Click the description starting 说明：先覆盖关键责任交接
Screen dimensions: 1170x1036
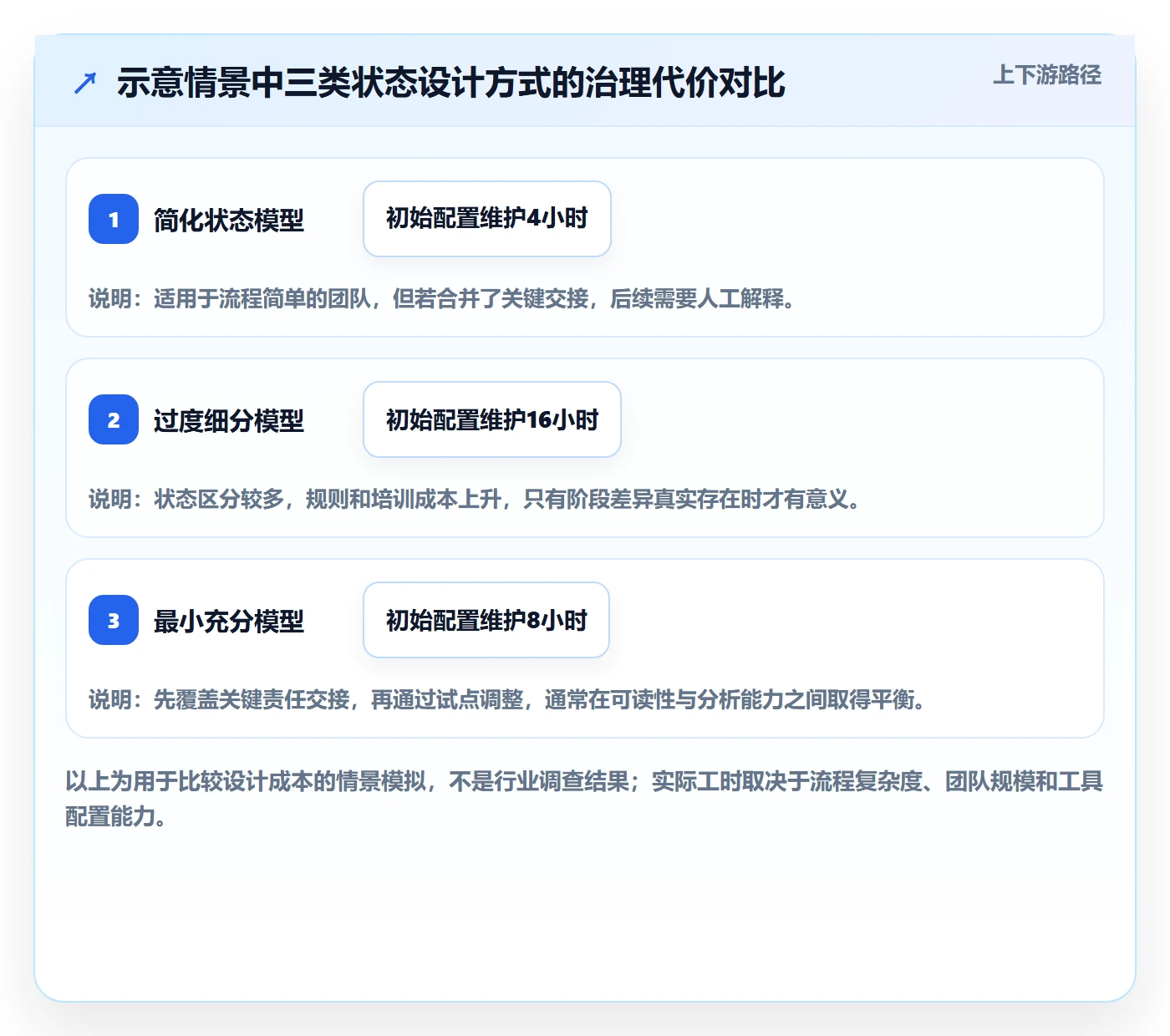point(507,699)
